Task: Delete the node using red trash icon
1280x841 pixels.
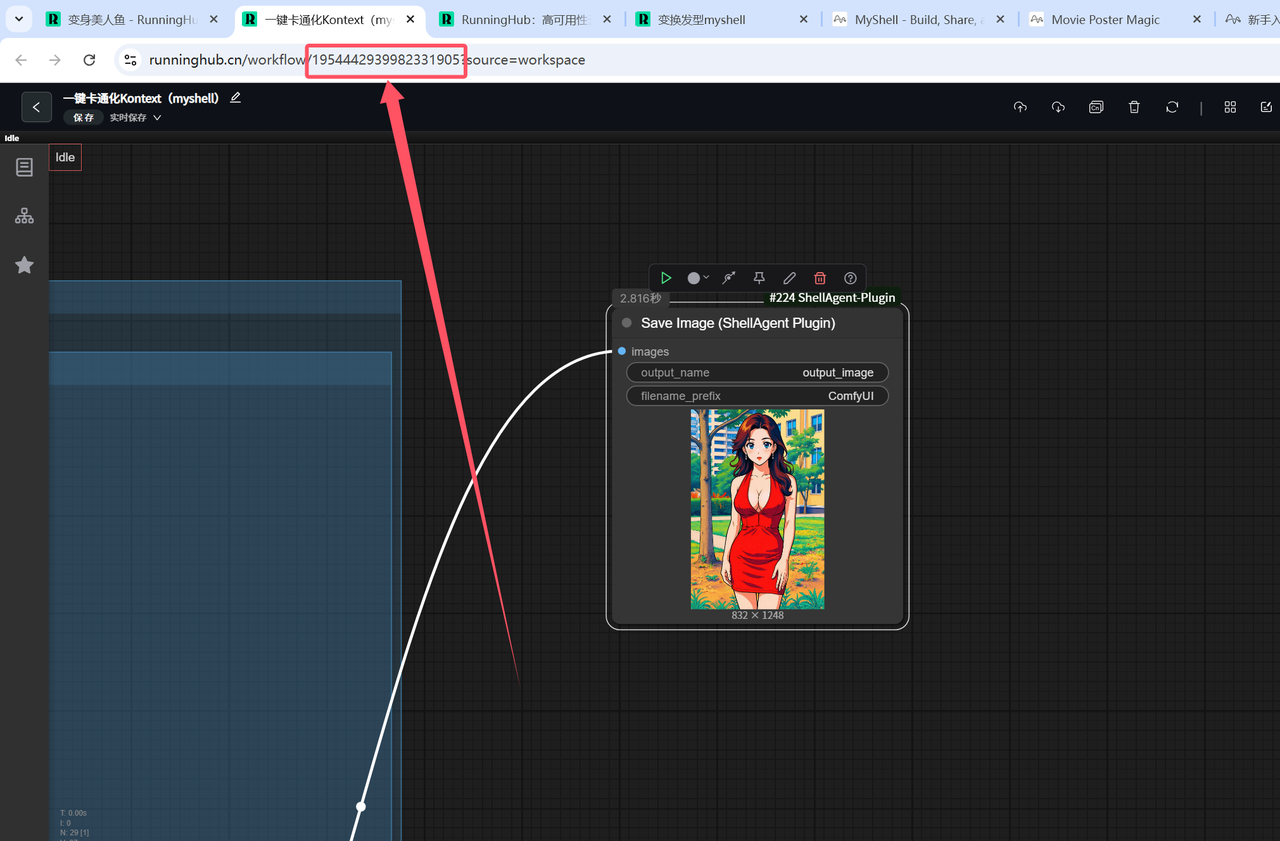Action: click(820, 278)
